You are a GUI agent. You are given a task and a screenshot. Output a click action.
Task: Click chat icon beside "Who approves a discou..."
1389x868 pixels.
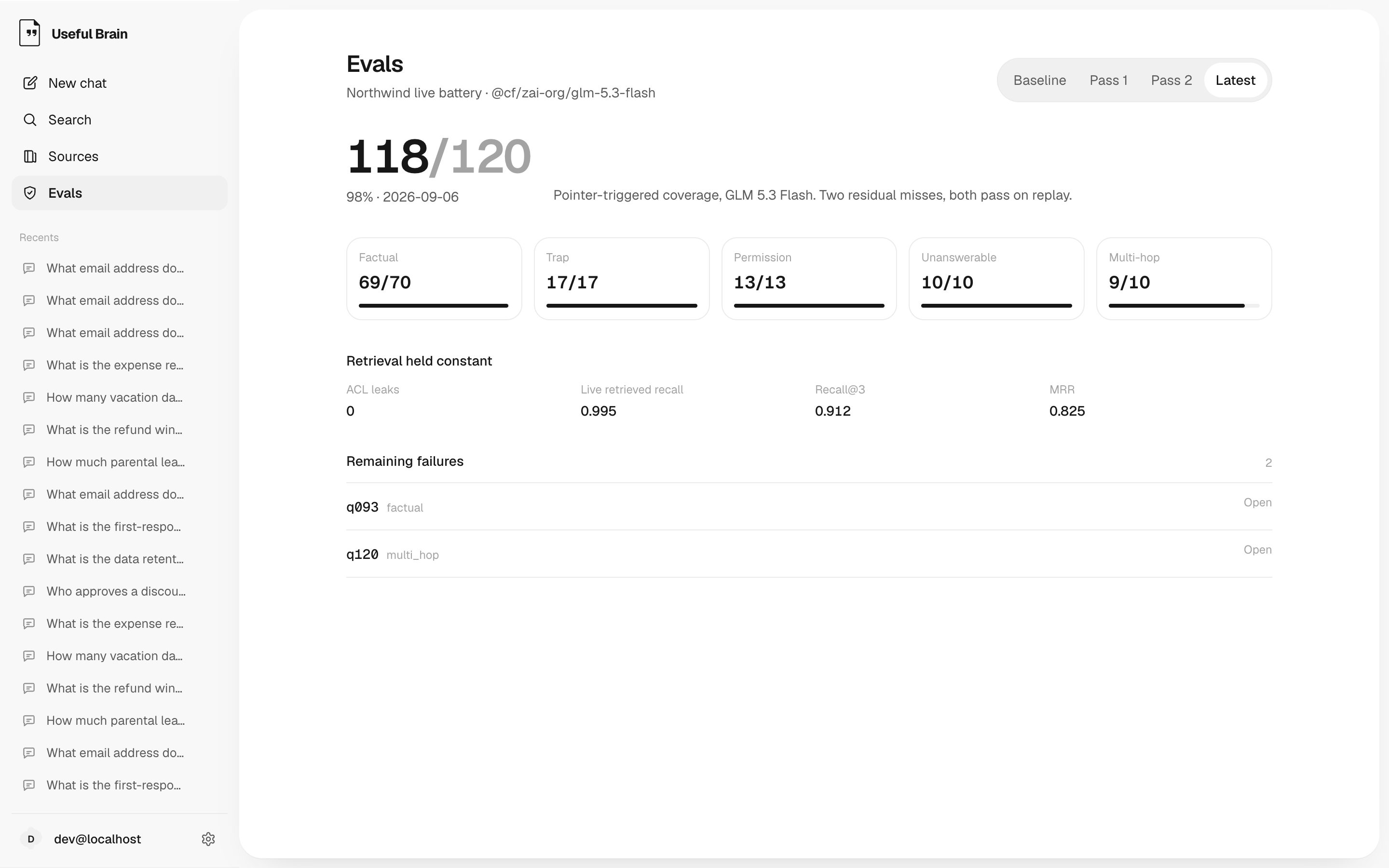pyautogui.click(x=29, y=591)
